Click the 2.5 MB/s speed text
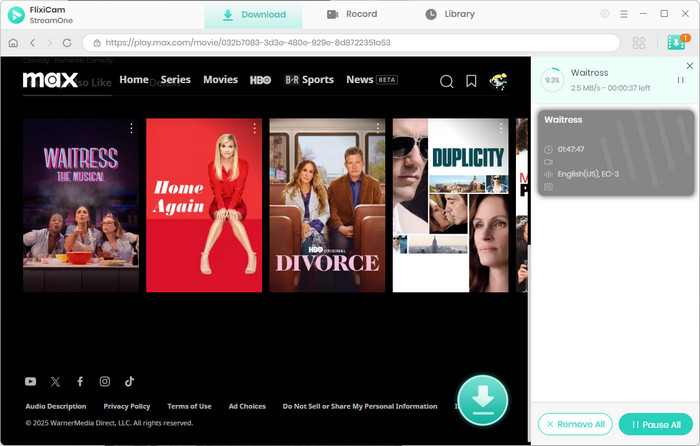The height and width of the screenshot is (446, 700). [x=585, y=88]
